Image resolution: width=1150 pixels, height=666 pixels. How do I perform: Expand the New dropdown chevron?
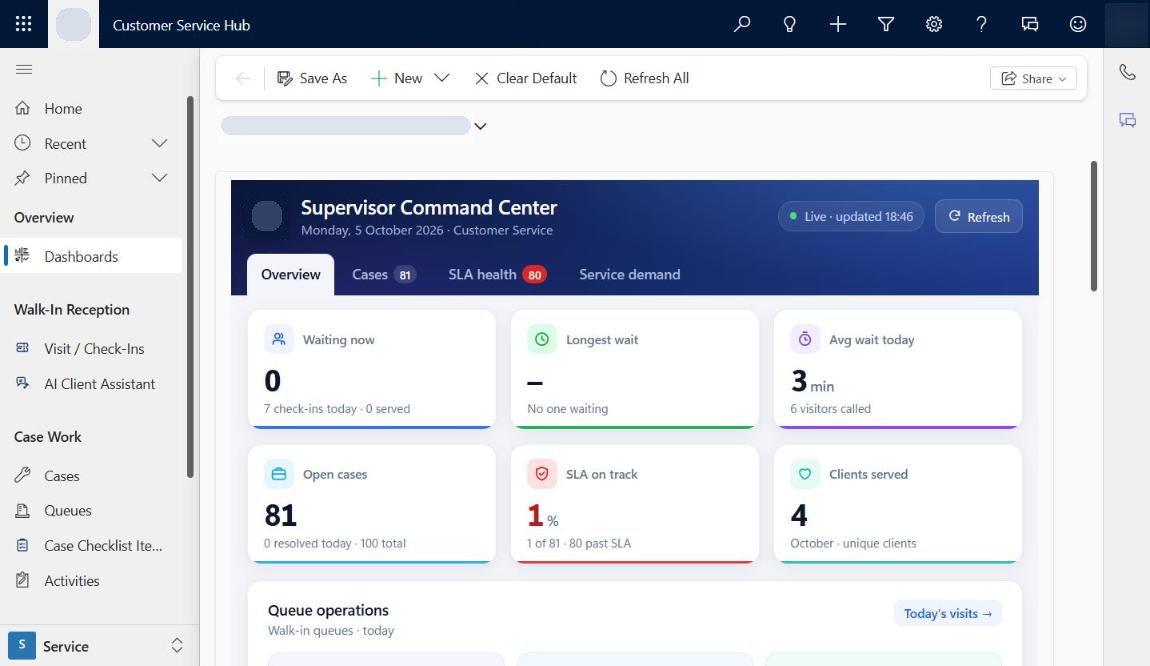[x=442, y=78]
